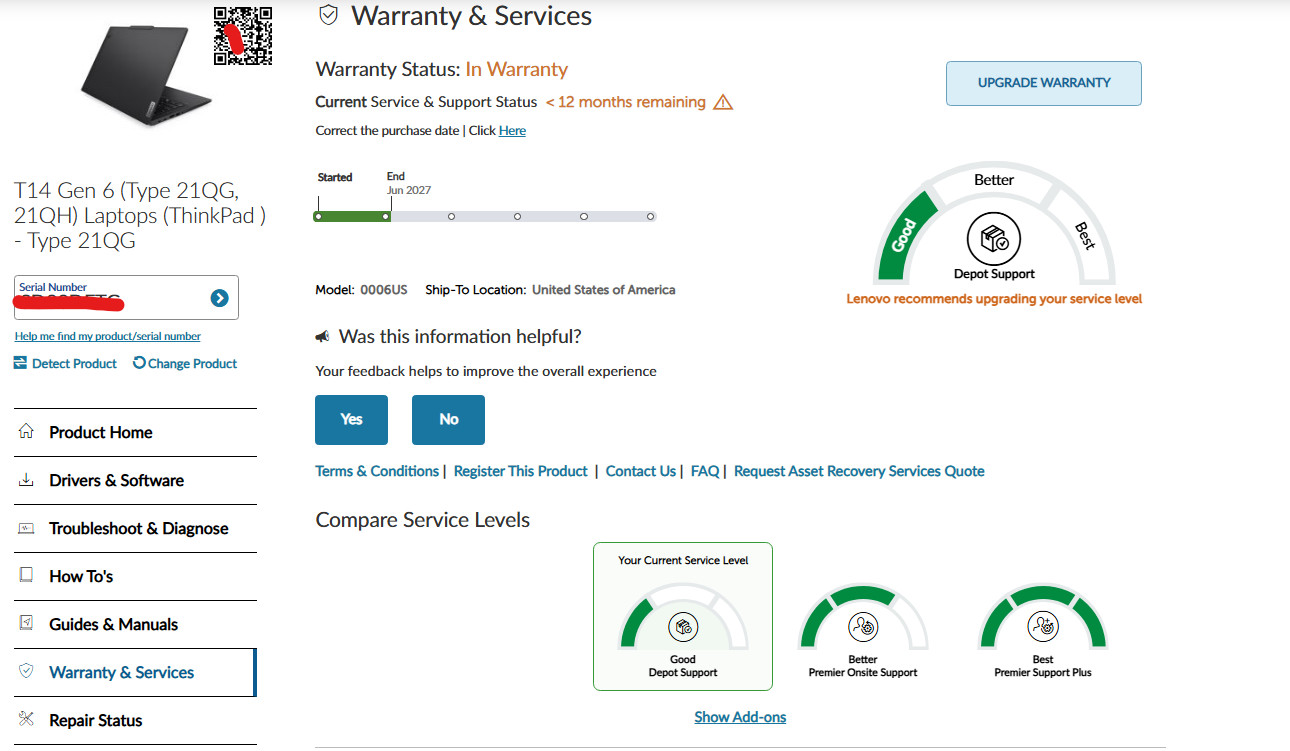Click the Warranty & Services shield icon in sidebar
Image resolution: width=1290 pixels, height=751 pixels.
pyautogui.click(x=26, y=672)
